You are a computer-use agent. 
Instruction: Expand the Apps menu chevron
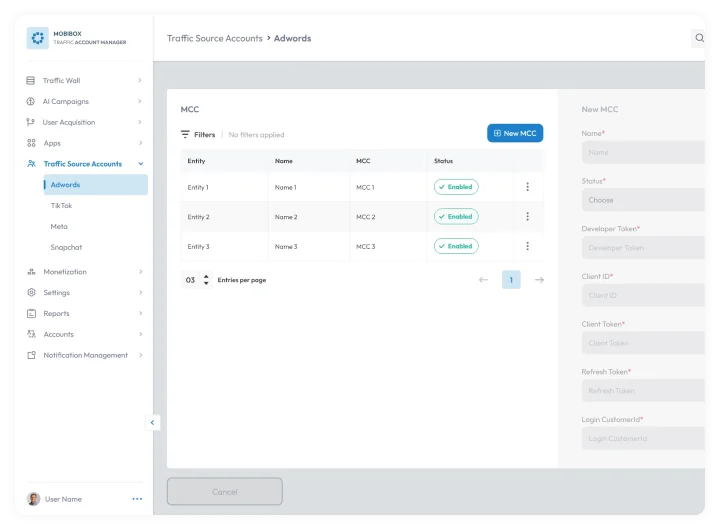click(x=140, y=143)
